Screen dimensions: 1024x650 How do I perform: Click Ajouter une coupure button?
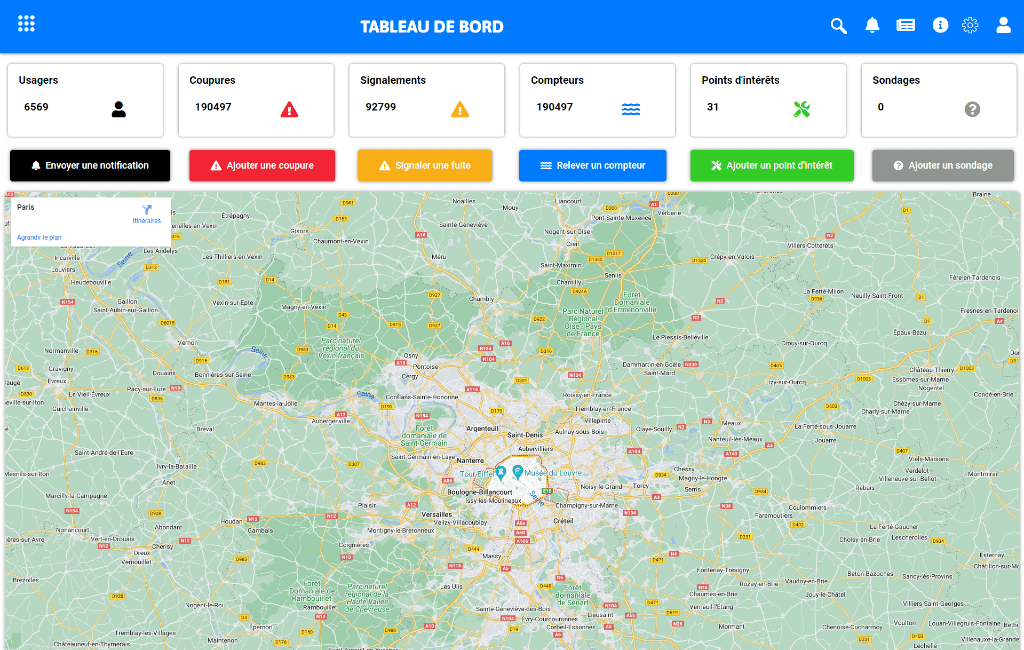click(262, 166)
